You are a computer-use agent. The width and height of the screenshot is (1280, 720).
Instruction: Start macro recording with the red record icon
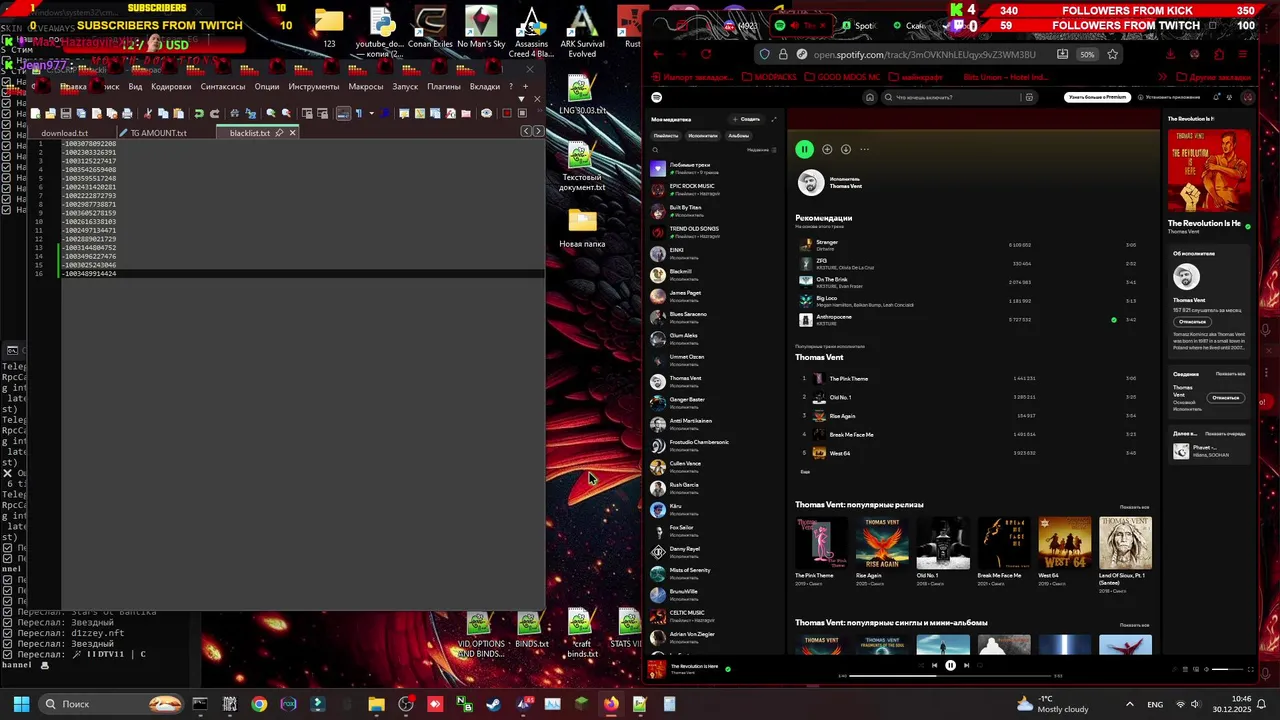coord(507,114)
